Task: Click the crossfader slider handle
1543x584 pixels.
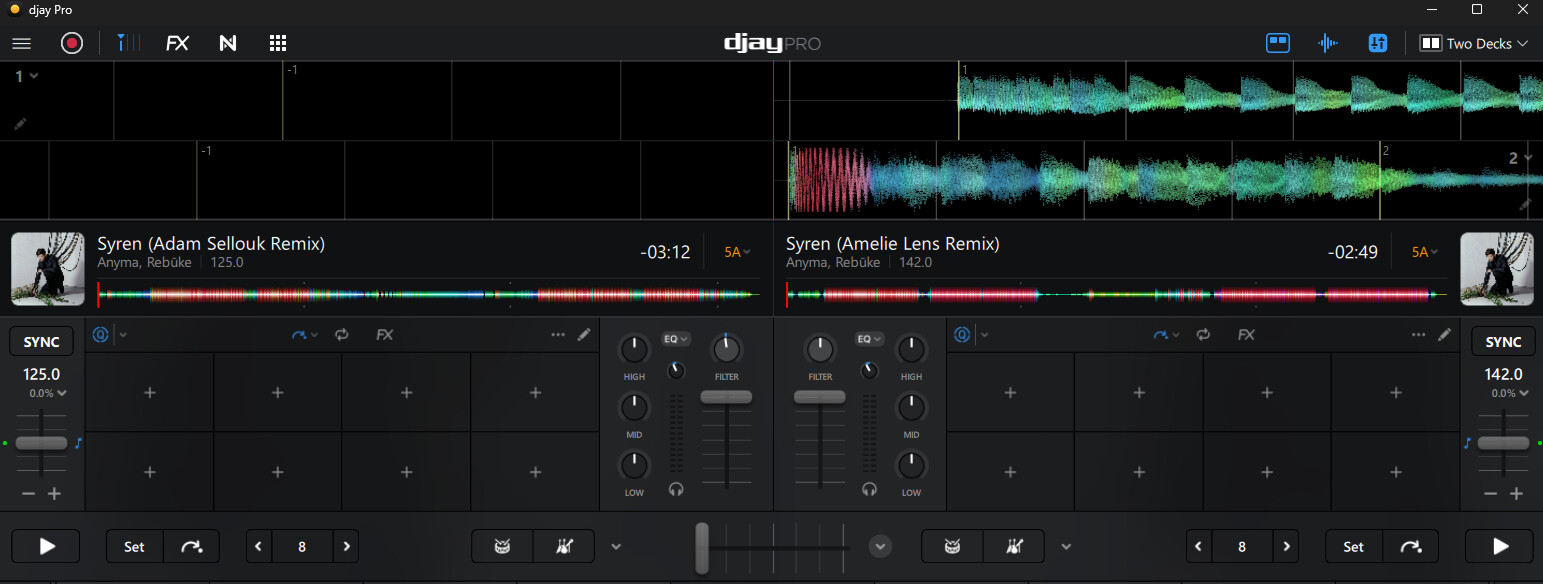Action: [702, 547]
